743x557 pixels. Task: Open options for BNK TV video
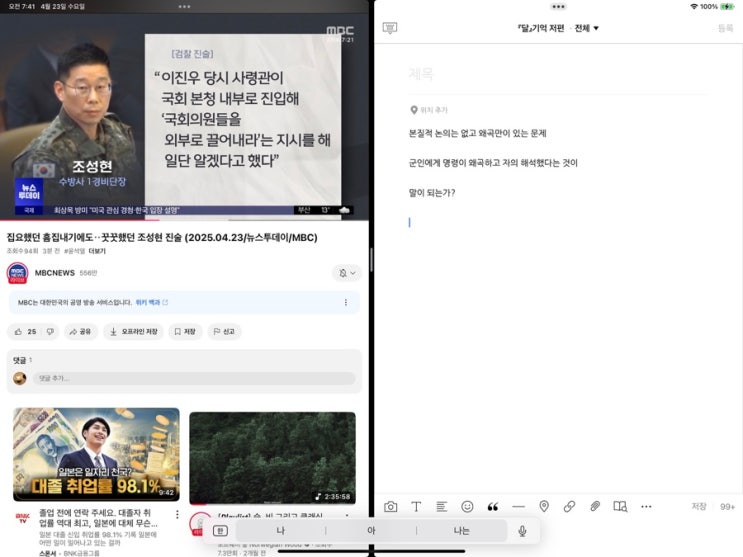tap(177, 514)
